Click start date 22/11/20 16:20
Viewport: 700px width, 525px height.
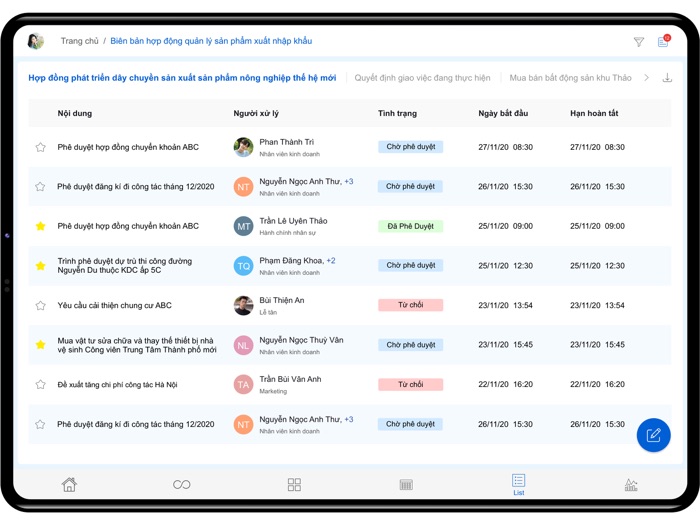[505, 384]
